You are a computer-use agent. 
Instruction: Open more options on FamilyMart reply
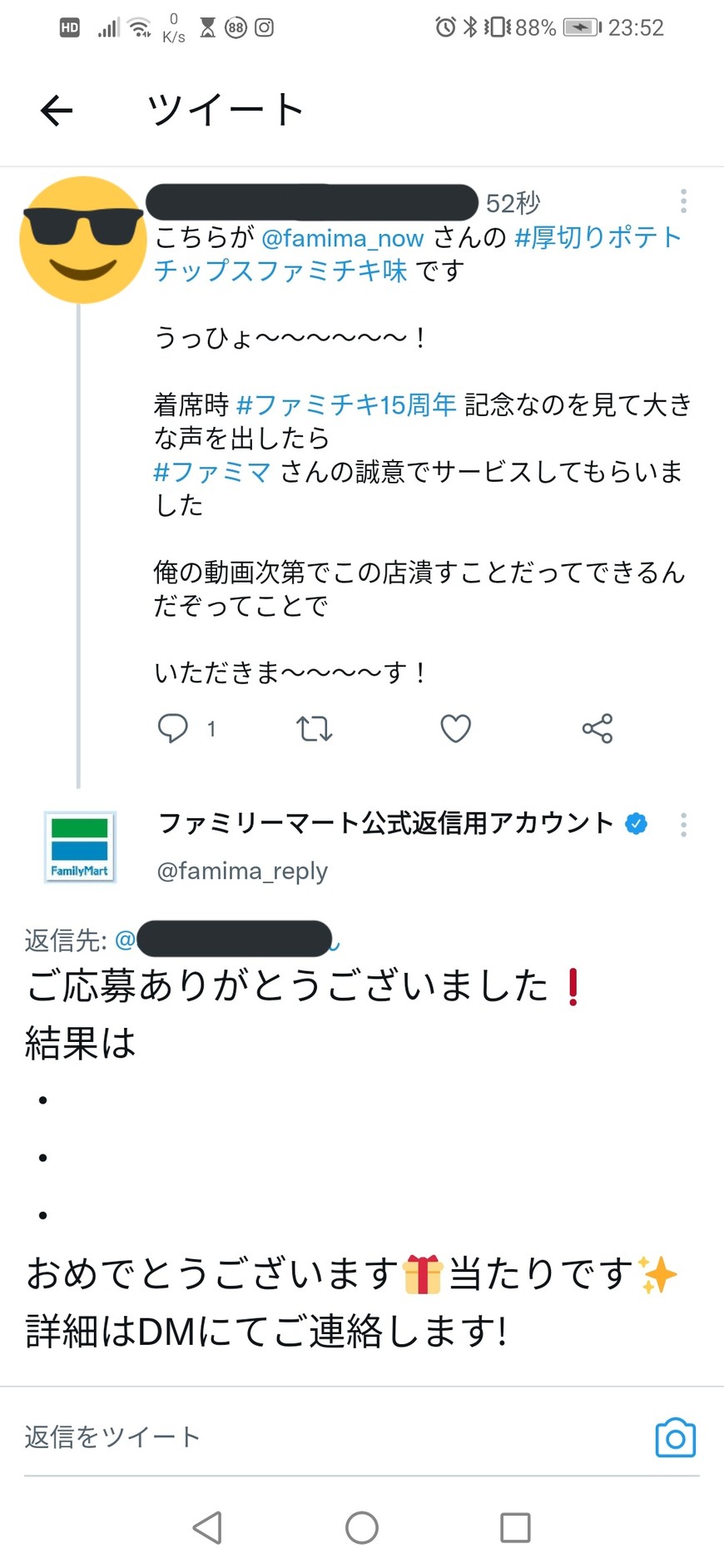click(x=683, y=825)
